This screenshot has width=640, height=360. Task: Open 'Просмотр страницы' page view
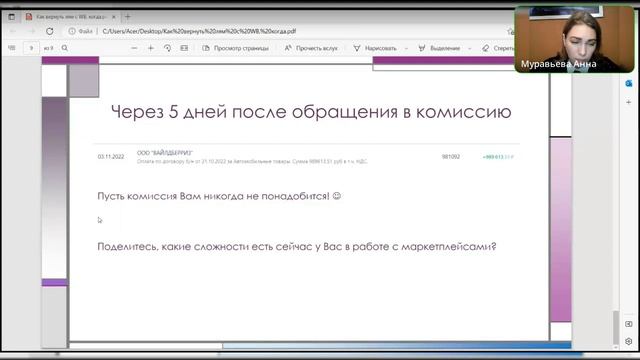pyautogui.click(x=236, y=48)
